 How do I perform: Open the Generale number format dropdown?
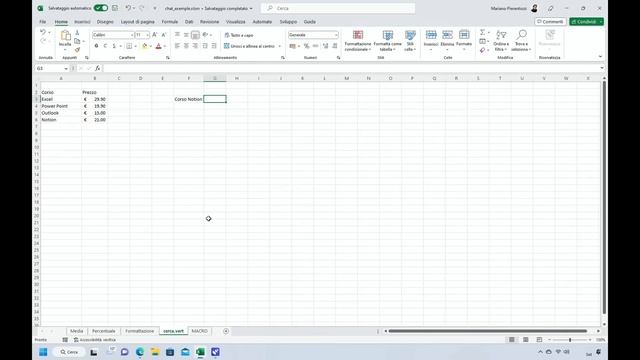pyautogui.click(x=336, y=35)
